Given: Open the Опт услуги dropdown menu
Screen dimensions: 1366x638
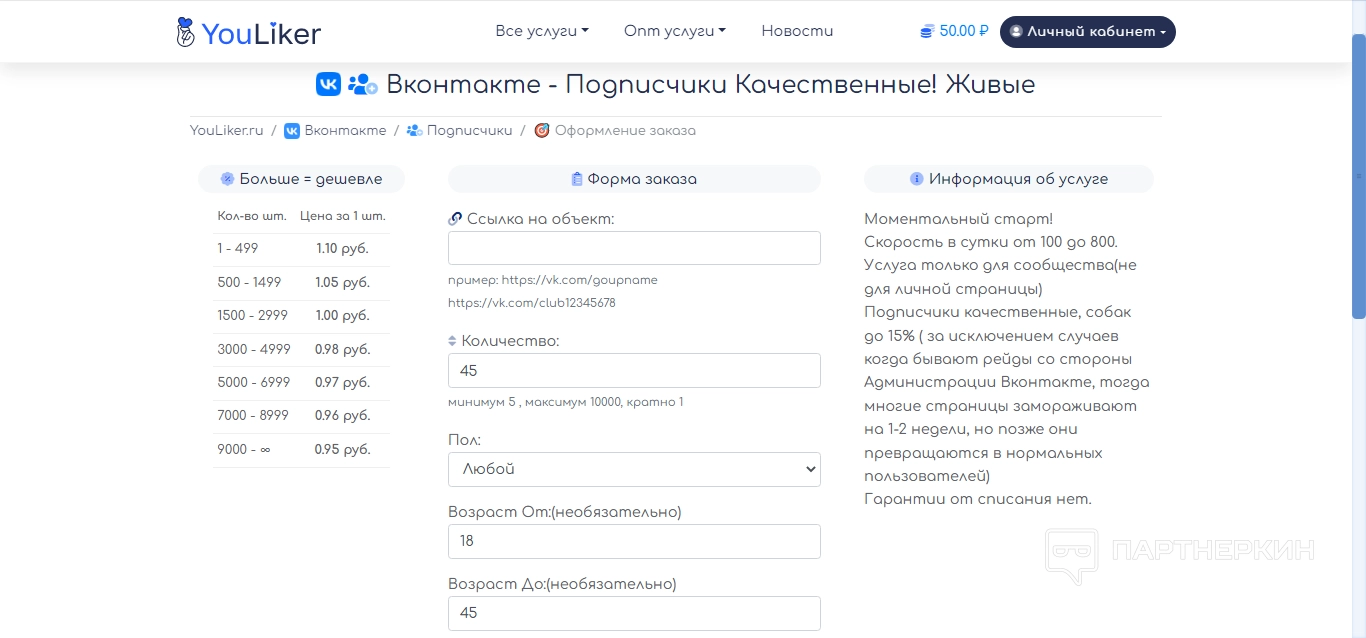Looking at the screenshot, I should pyautogui.click(x=675, y=31).
